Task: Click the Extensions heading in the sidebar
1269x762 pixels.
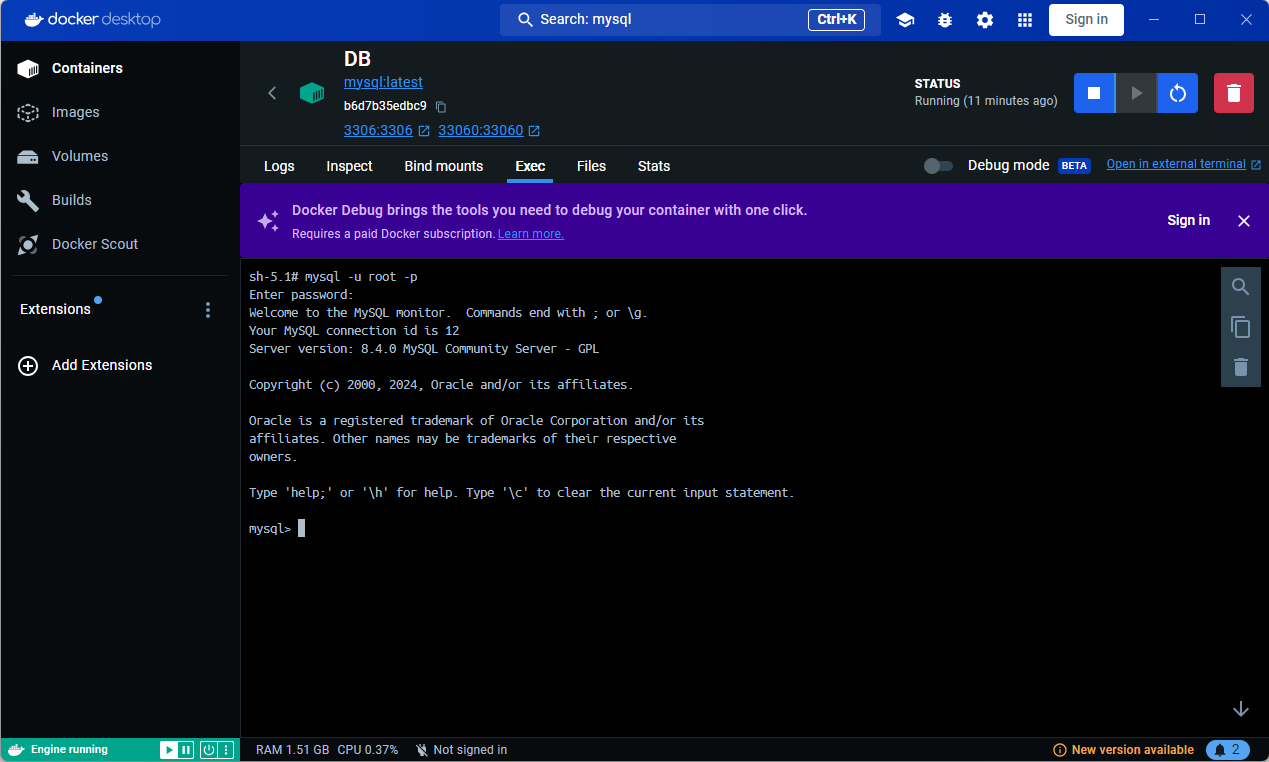Action: [x=55, y=310]
